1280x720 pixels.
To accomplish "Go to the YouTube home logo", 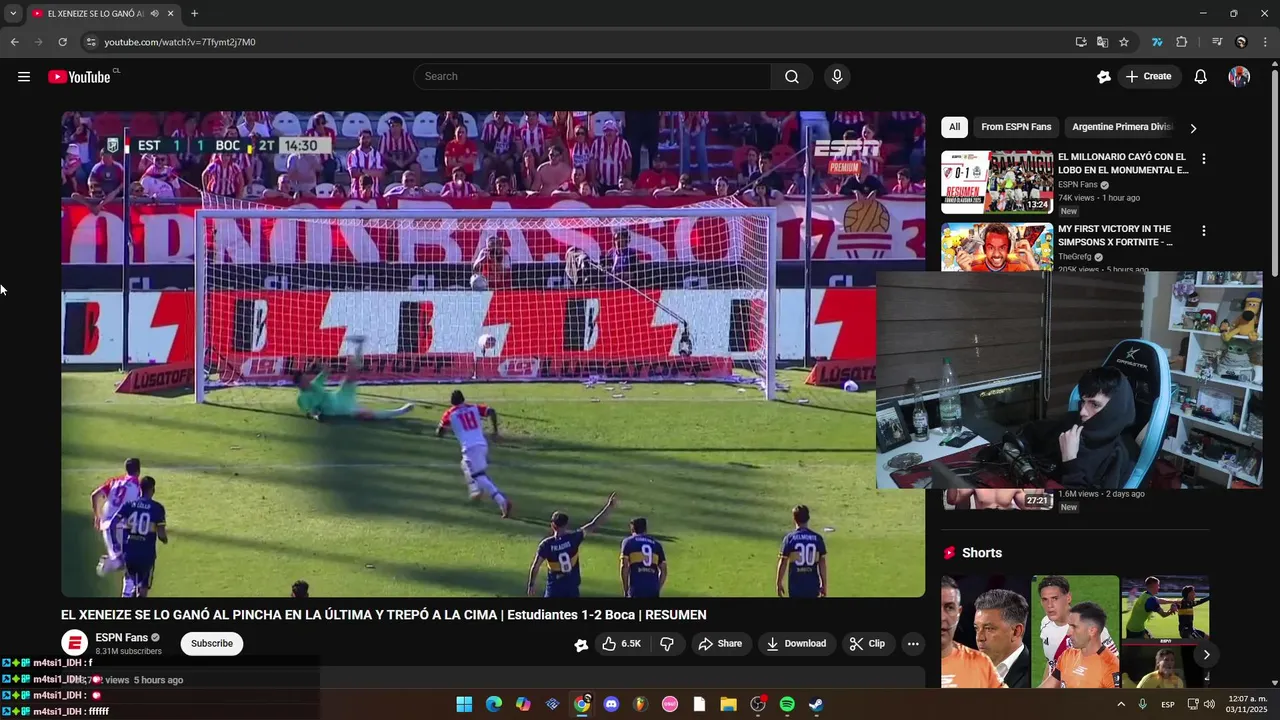I will click(x=79, y=77).
